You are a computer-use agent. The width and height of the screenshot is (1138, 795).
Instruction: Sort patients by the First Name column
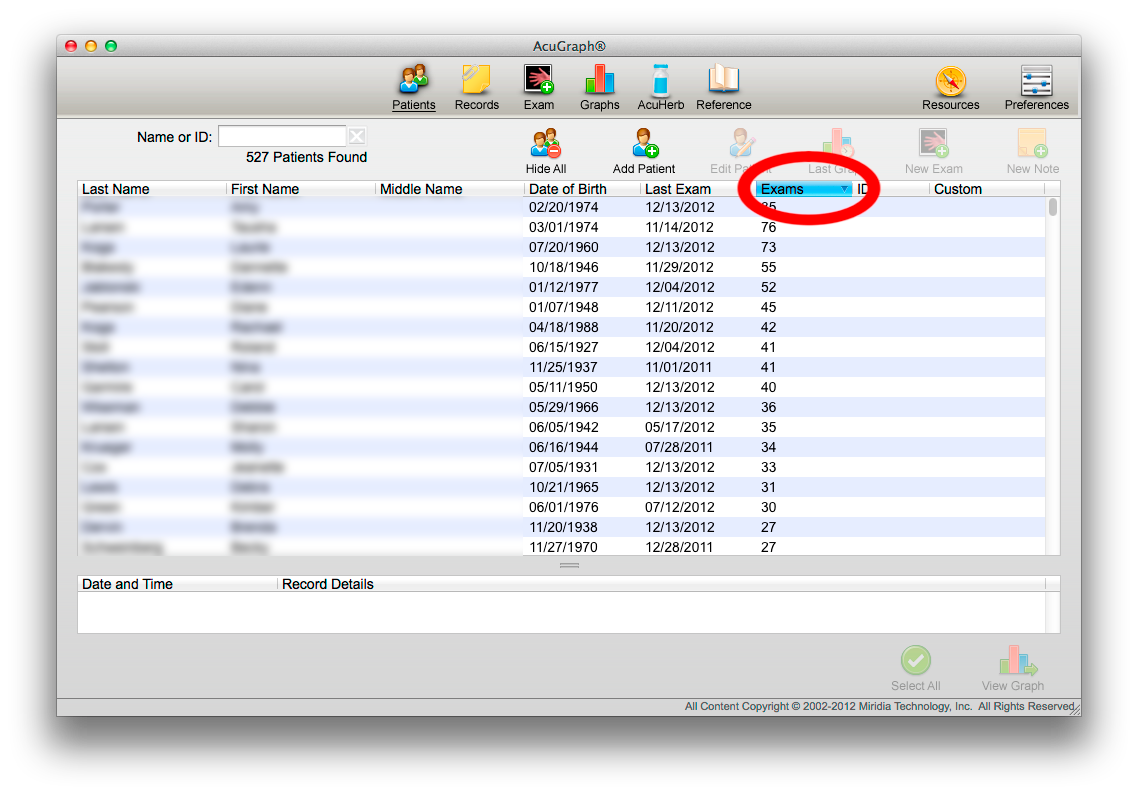click(301, 189)
